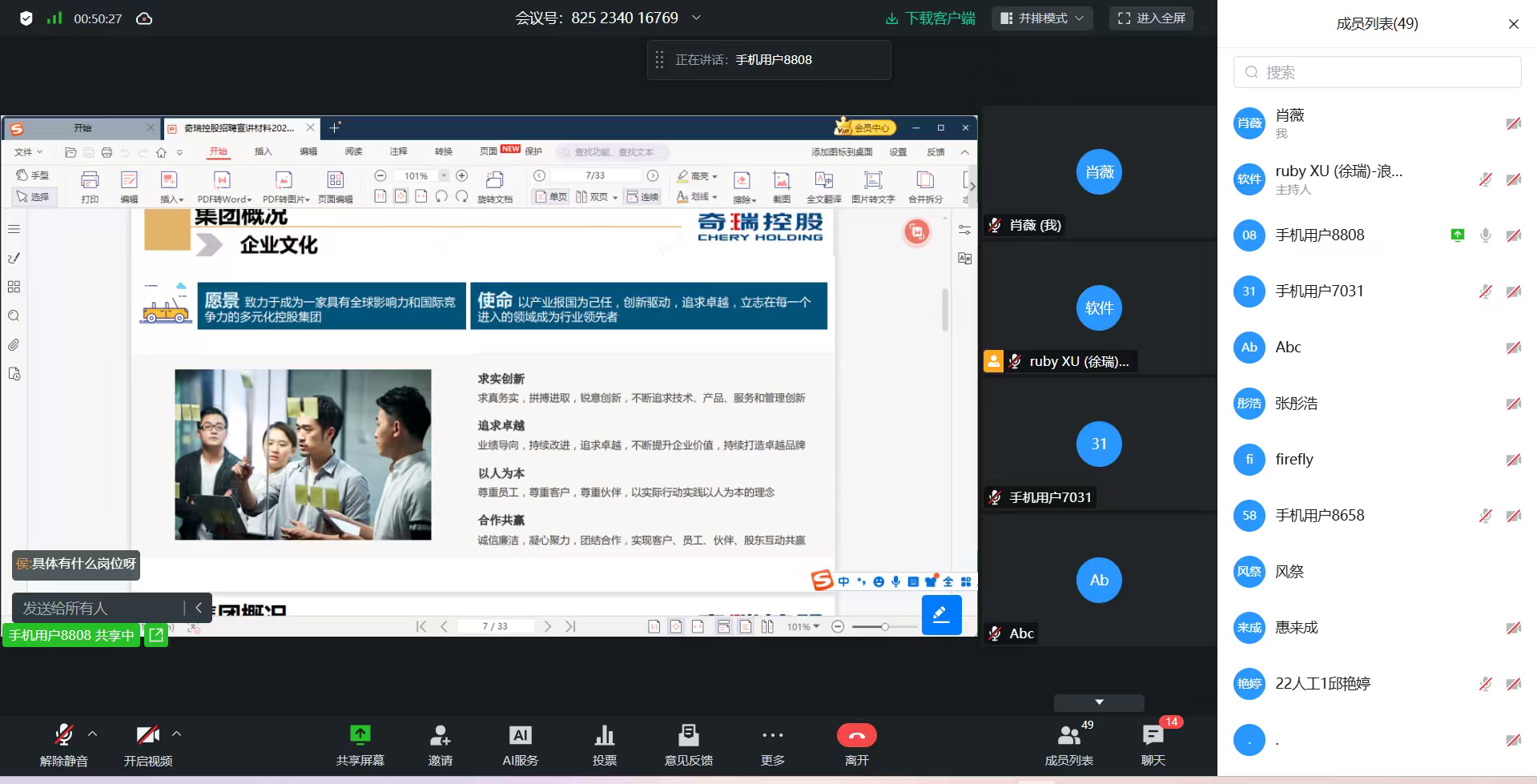Click the 共享屏幕 share screen icon
The width and height of the screenshot is (1537, 784).
click(x=360, y=735)
